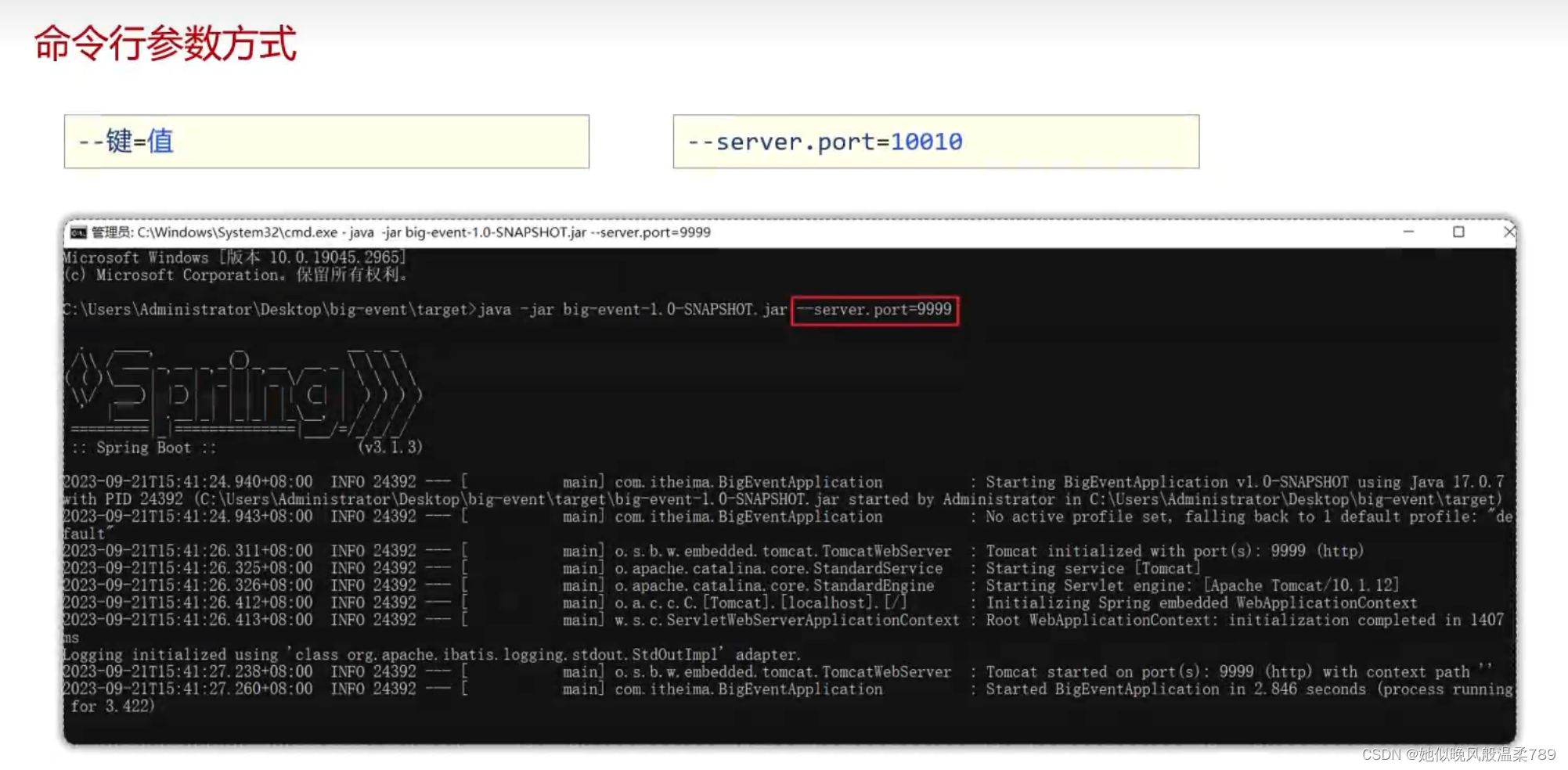Click the '--server.port=10010' example box
1568x770 pixels.
[936, 142]
